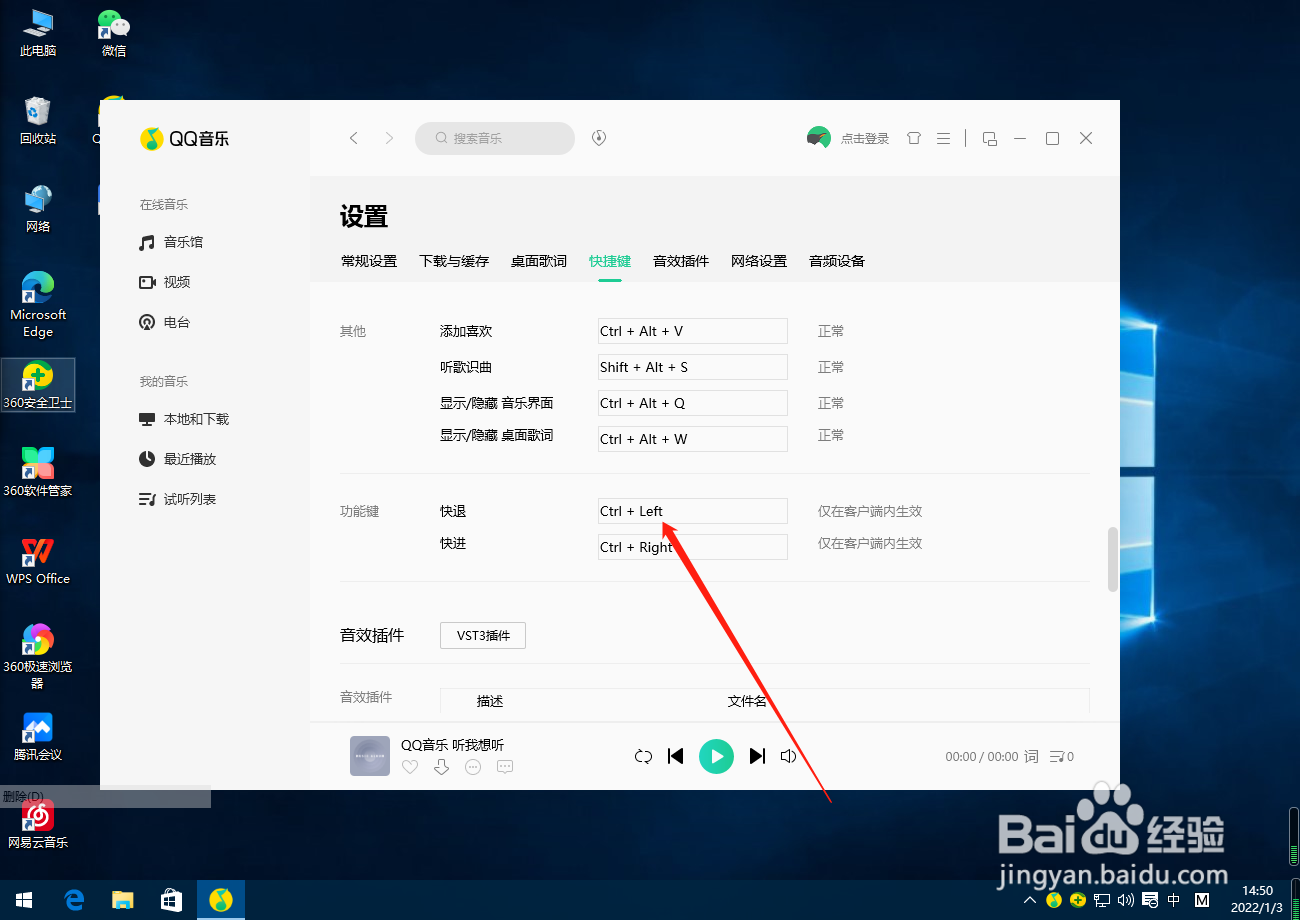Open the play queue icon
The width and height of the screenshot is (1300, 920).
[x=1061, y=757]
